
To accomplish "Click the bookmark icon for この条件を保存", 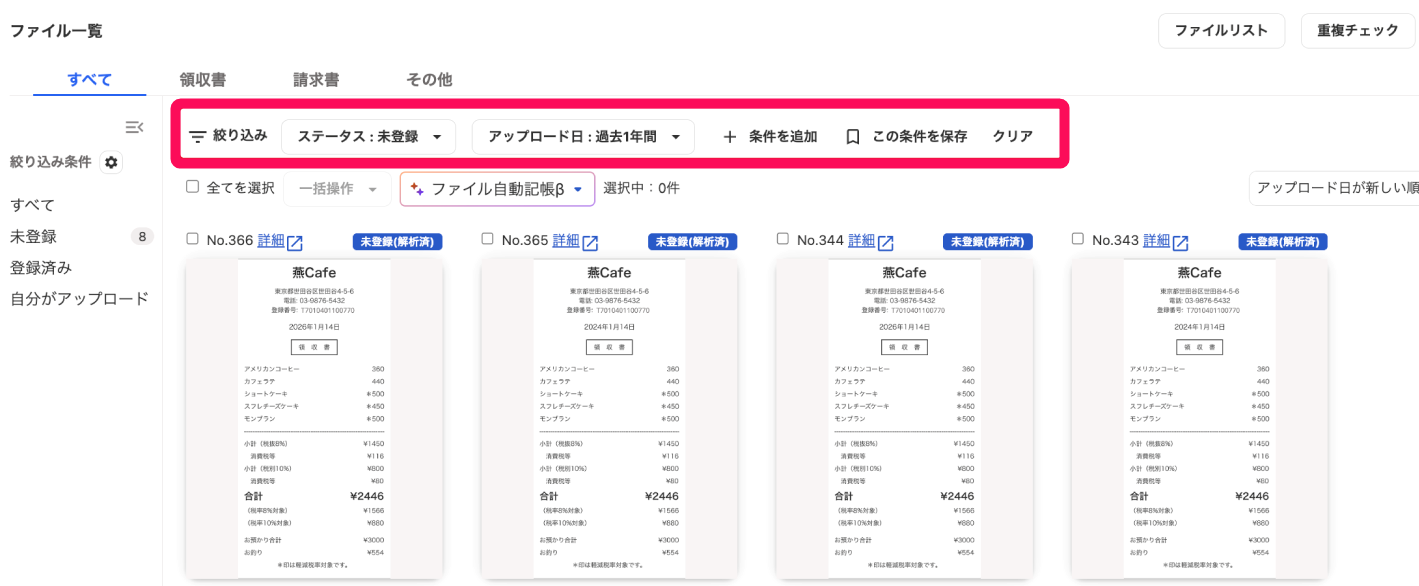I will click(853, 137).
